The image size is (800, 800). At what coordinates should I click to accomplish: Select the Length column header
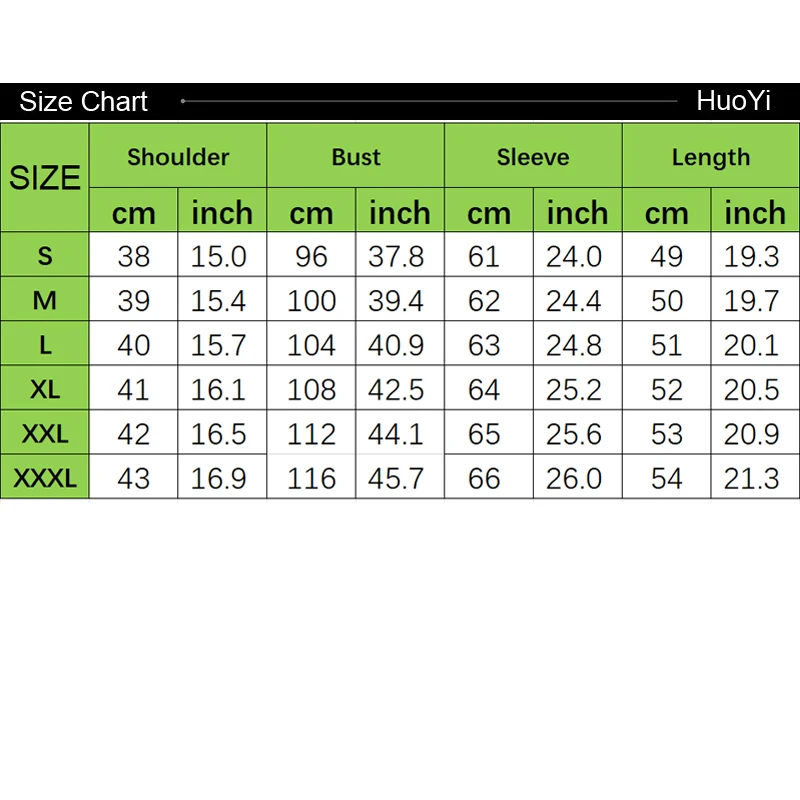point(711,157)
